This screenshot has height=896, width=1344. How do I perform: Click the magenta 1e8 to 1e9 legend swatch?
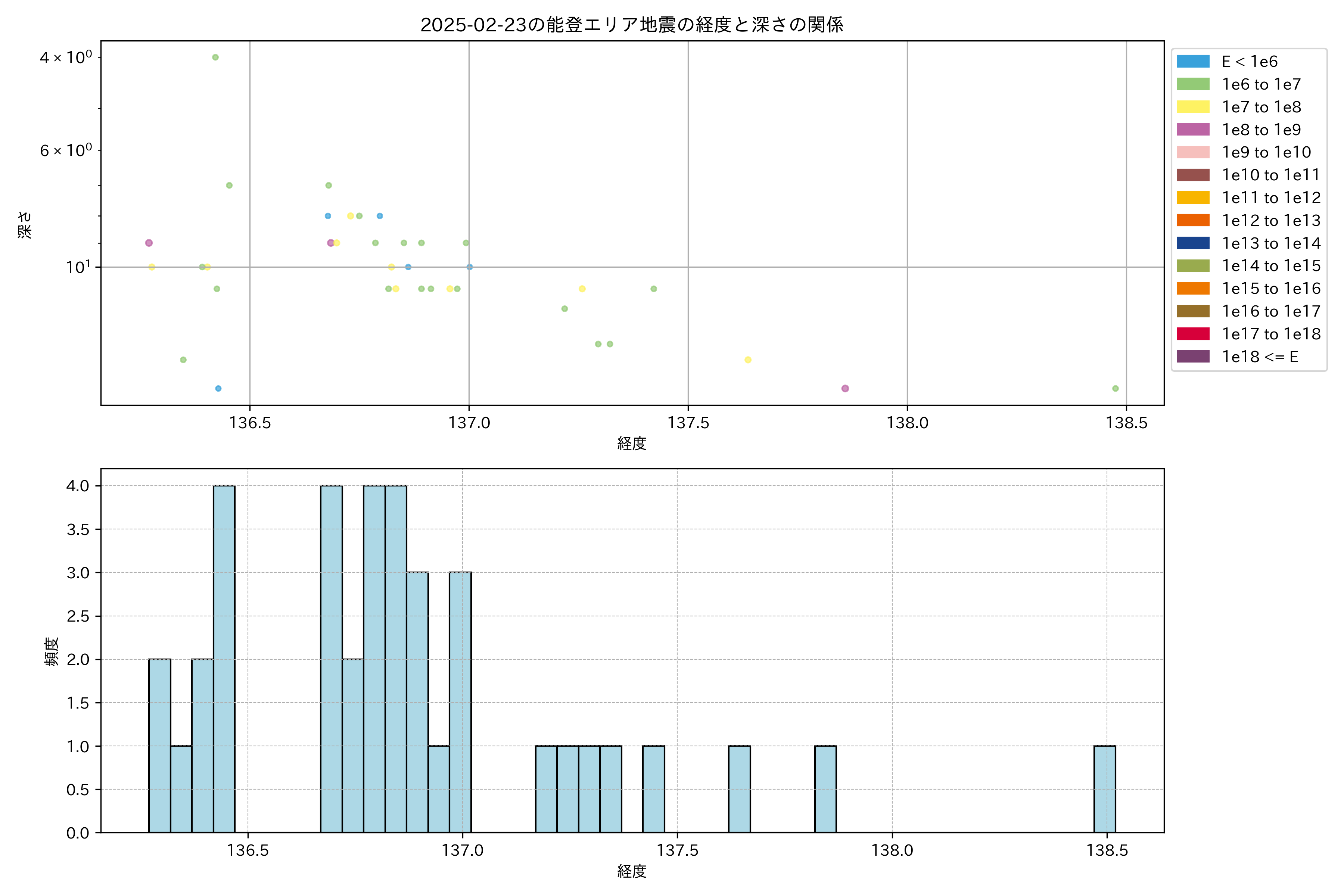click(x=1193, y=130)
